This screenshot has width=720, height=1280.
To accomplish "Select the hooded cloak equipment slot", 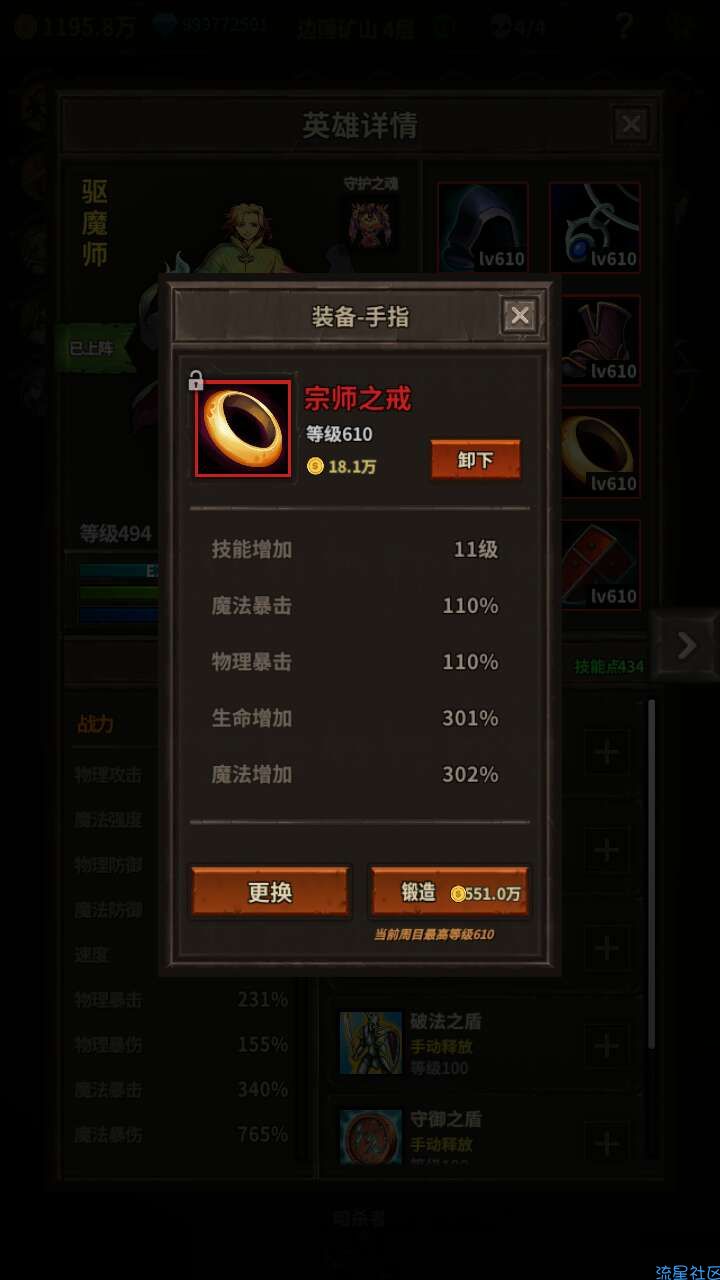I will click(482, 227).
